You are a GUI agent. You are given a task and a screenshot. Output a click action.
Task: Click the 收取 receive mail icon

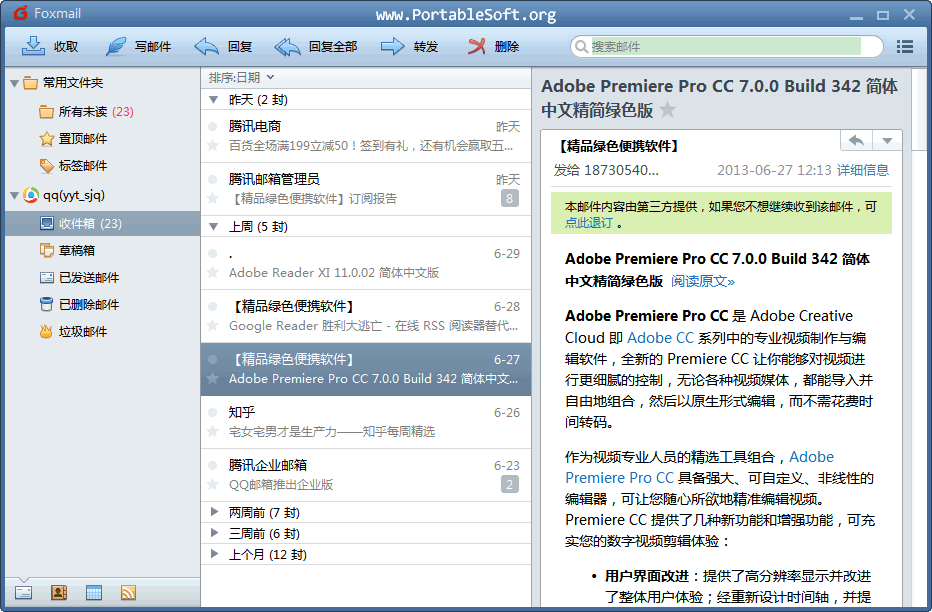point(34,46)
